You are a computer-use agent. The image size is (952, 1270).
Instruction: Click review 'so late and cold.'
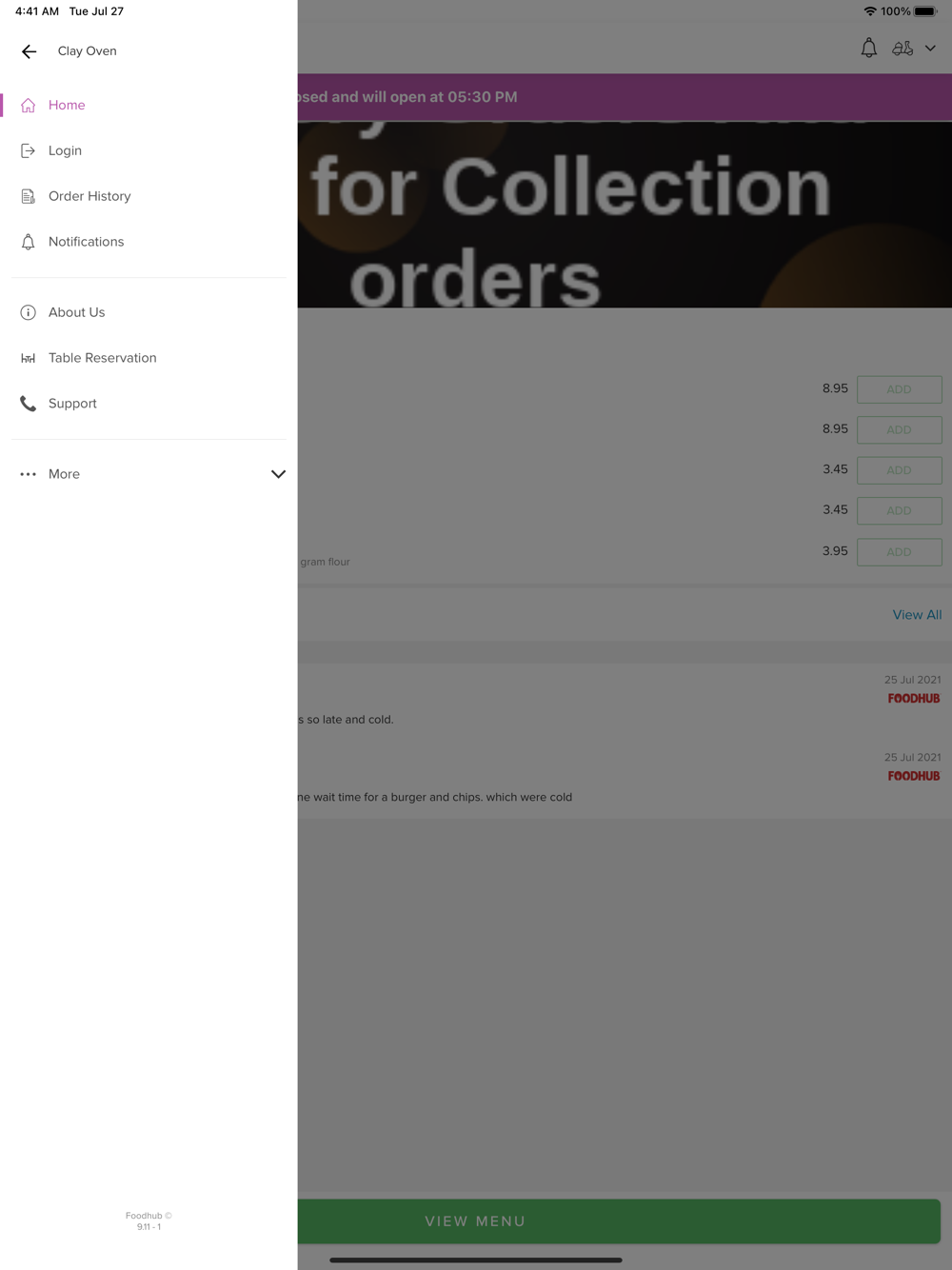347,720
